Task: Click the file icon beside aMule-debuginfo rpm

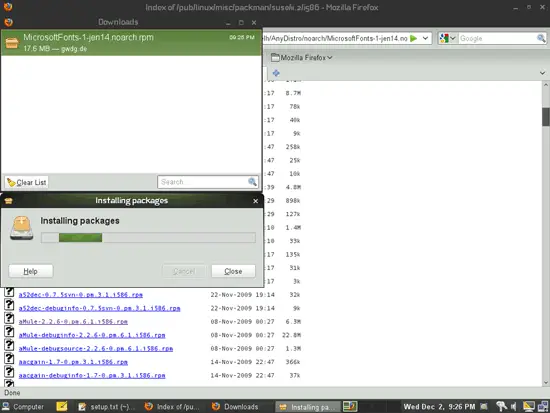Action: pos(9,332)
